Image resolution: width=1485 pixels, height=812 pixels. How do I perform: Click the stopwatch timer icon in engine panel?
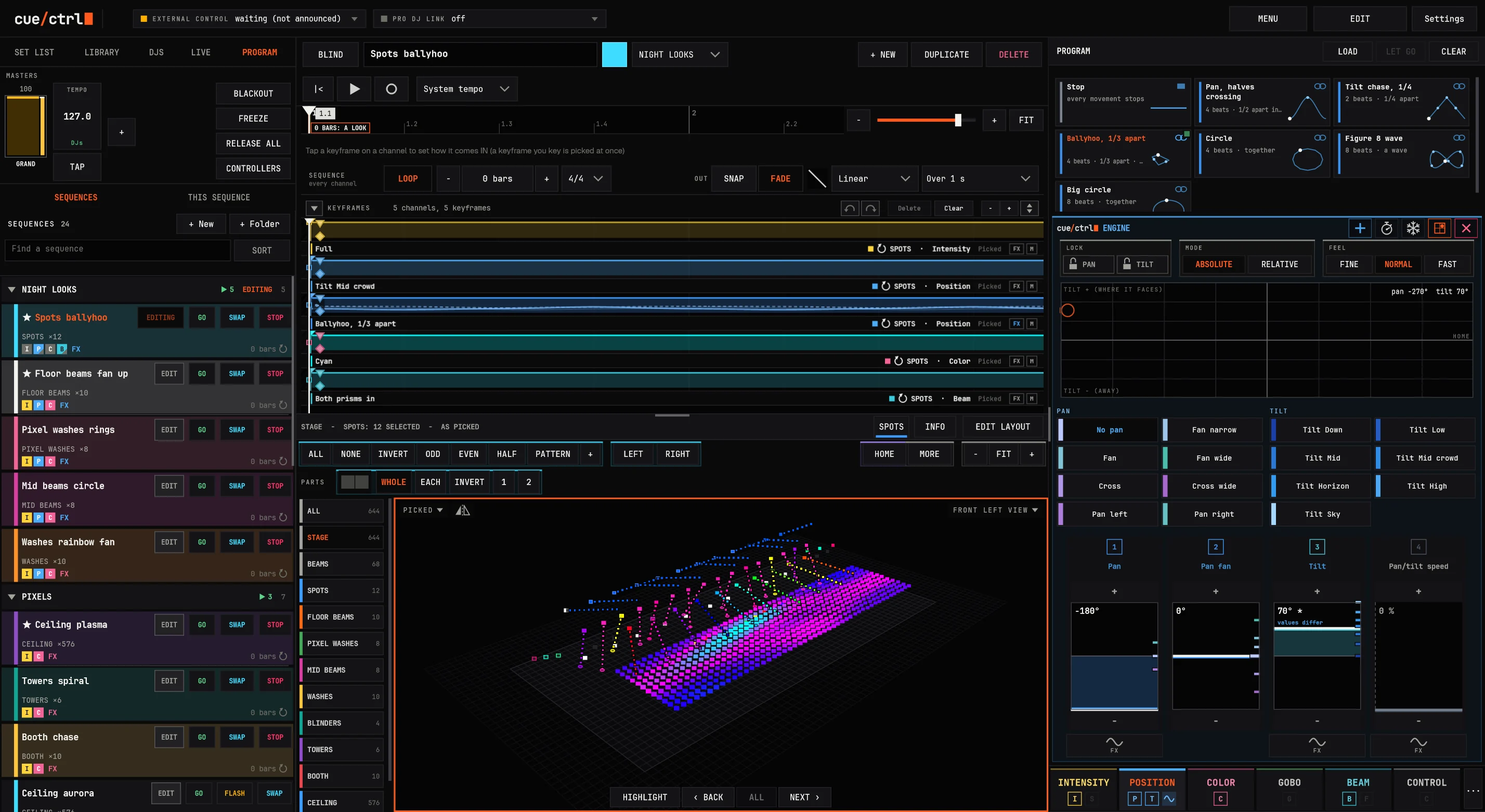pyautogui.click(x=1386, y=228)
